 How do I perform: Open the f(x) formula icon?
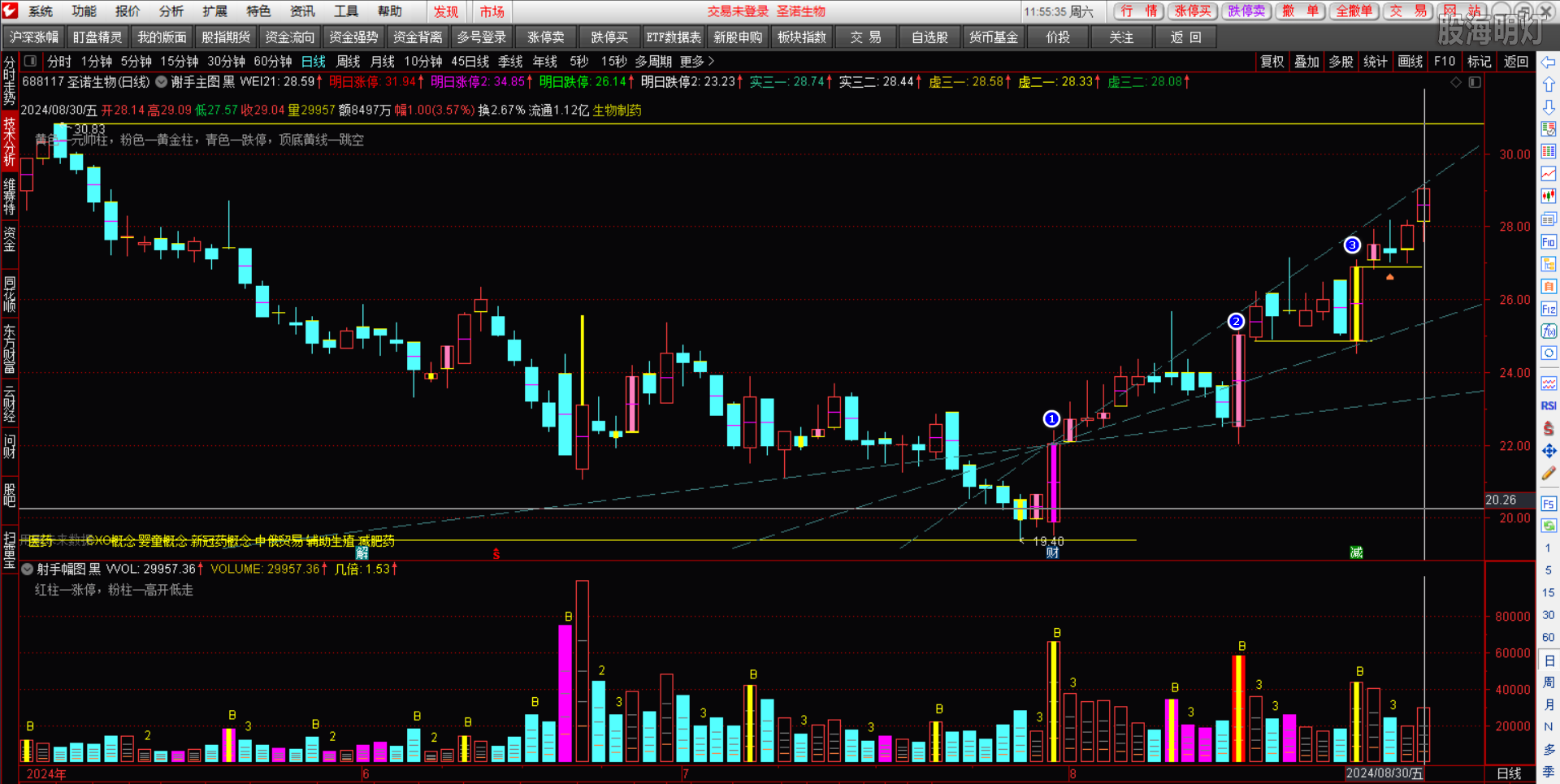(1549, 331)
